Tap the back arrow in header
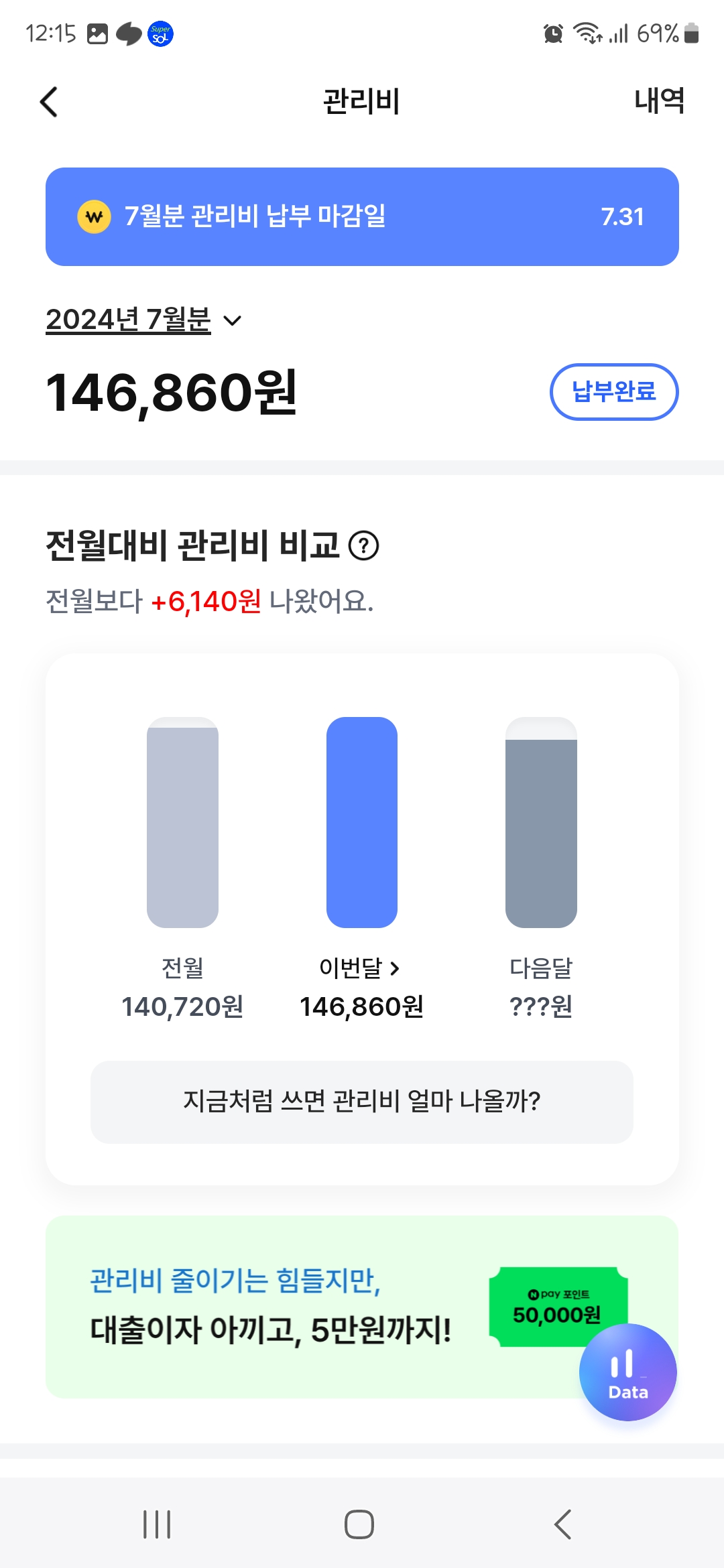This screenshot has width=724, height=1568. pos(49,102)
